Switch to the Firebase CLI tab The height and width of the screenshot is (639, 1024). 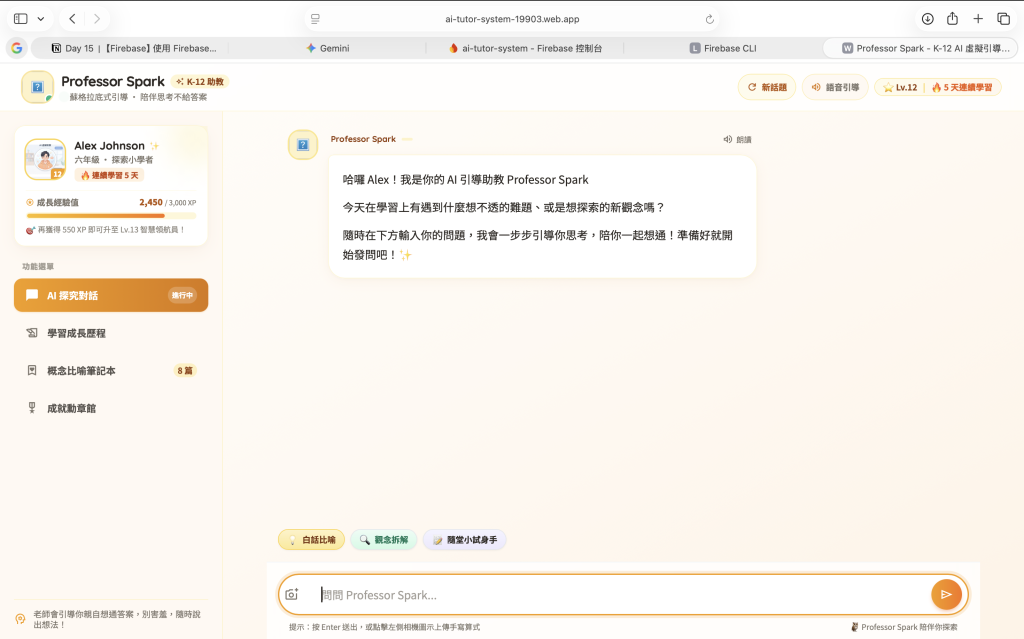point(723,48)
